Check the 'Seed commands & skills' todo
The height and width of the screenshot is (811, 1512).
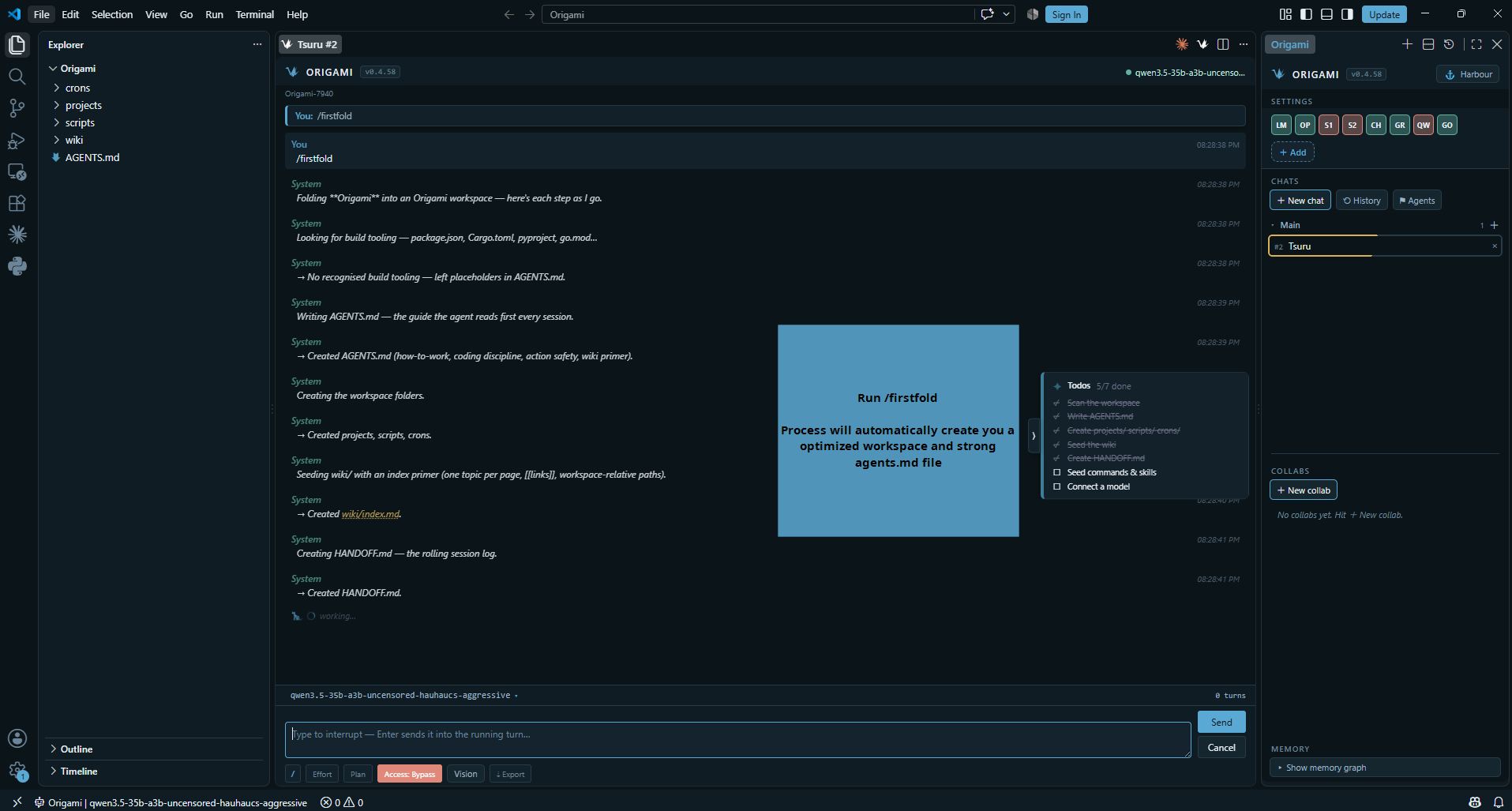[x=1057, y=472]
